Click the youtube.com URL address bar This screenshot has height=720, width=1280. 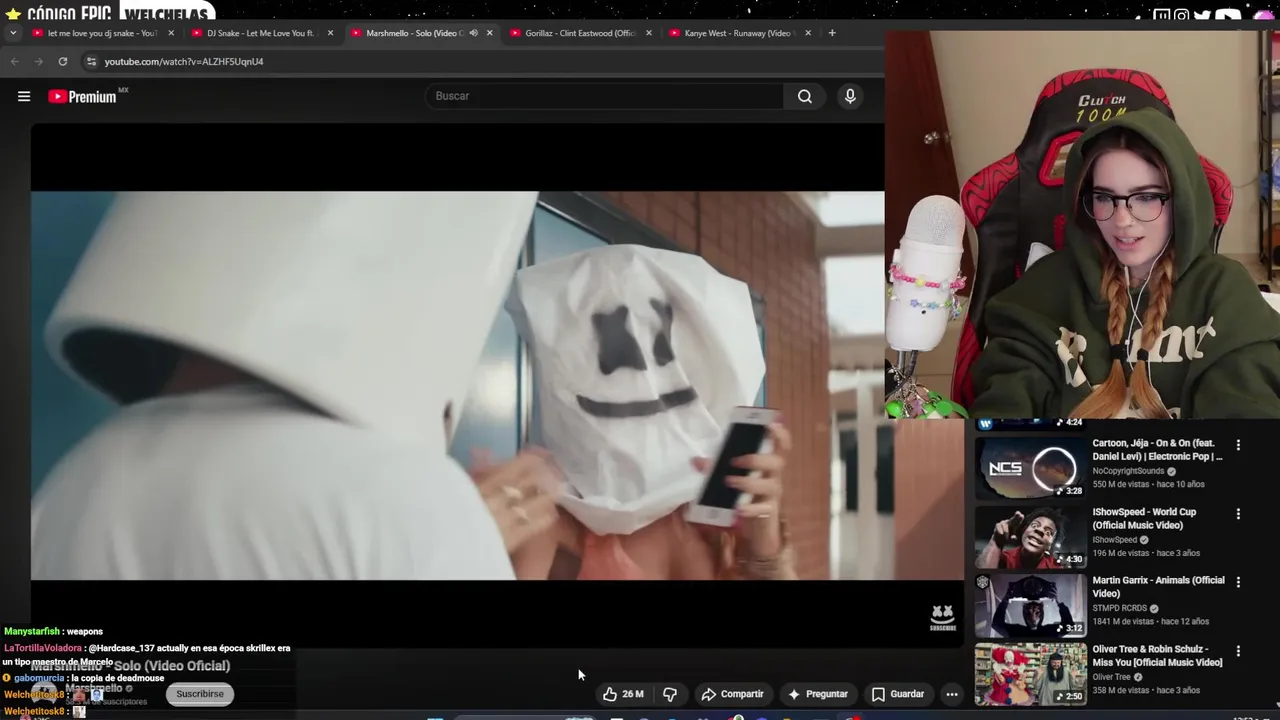[184, 61]
